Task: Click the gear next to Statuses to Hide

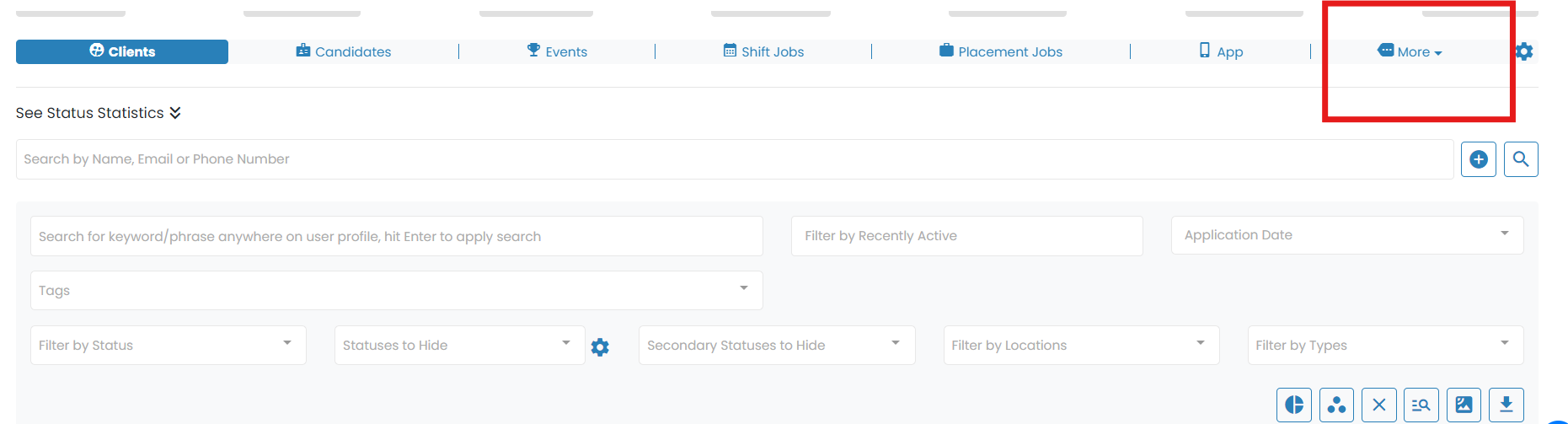Action: [x=600, y=347]
